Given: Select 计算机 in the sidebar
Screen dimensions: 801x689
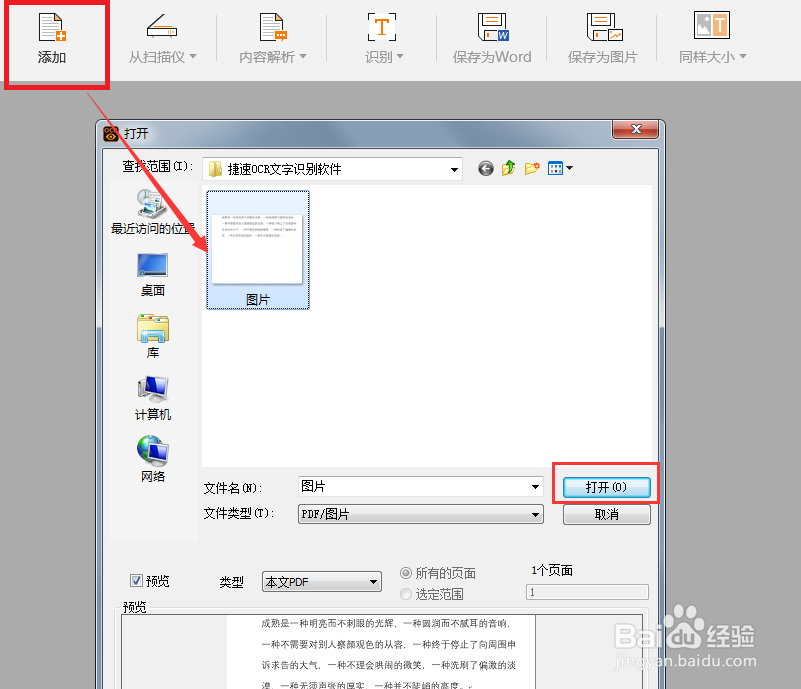Looking at the screenshot, I should (151, 397).
